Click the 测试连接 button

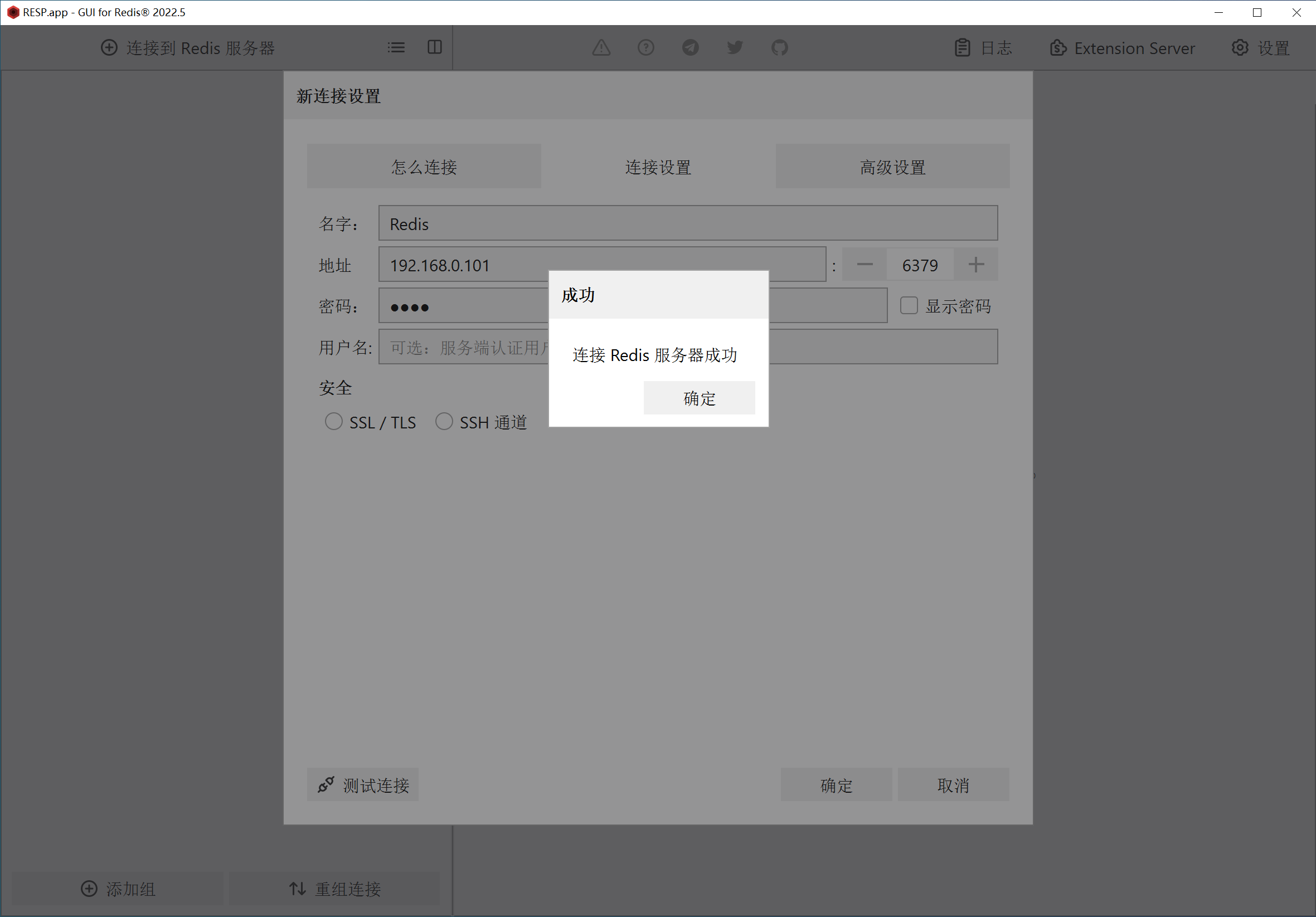(x=363, y=785)
